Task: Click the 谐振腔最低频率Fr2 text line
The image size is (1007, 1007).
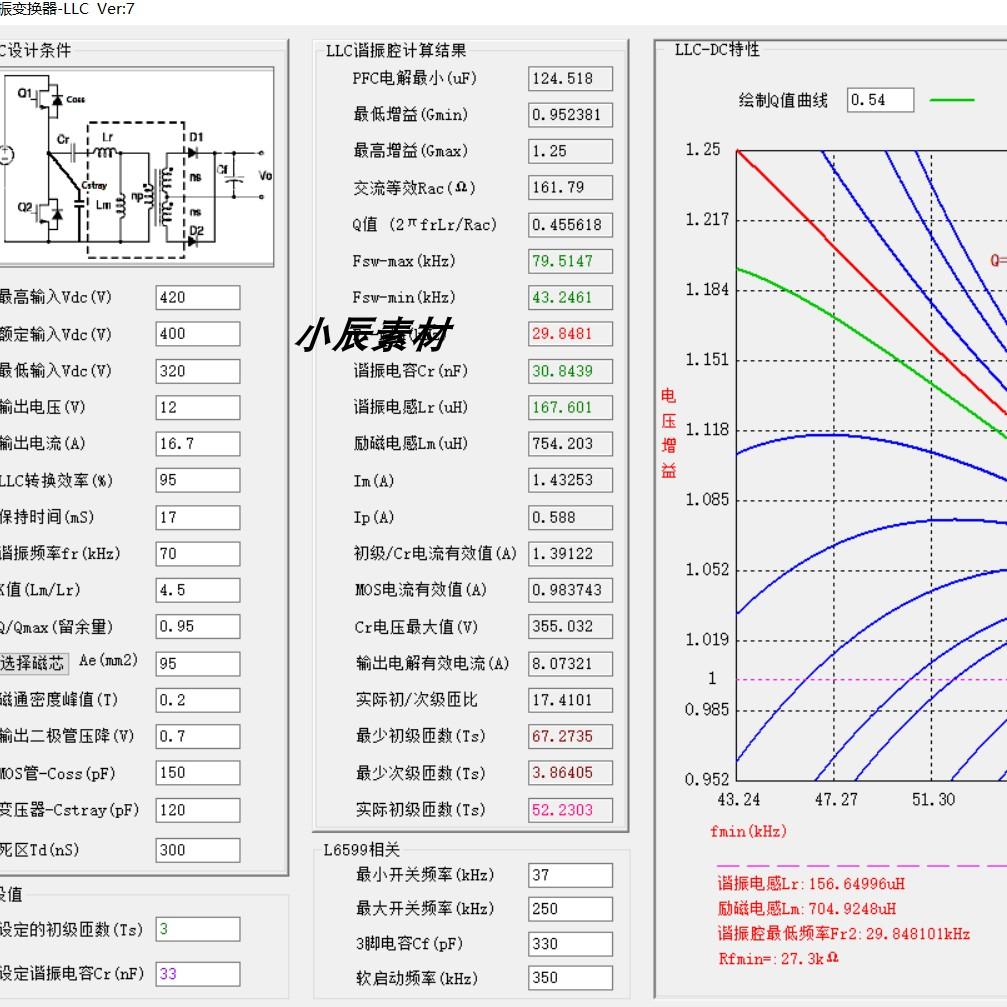Action: coord(843,934)
